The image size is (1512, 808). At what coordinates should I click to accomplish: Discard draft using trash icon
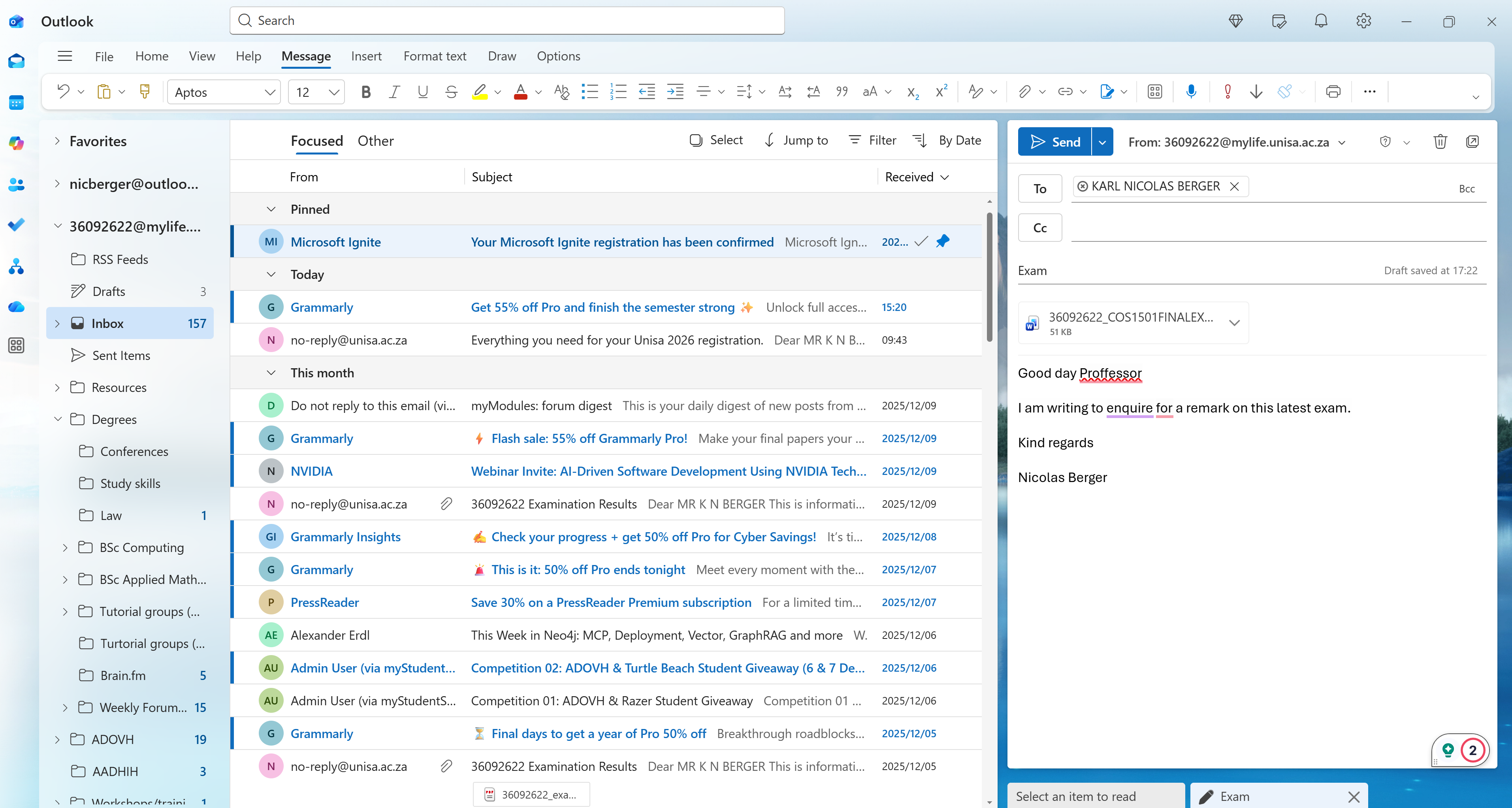coord(1440,141)
